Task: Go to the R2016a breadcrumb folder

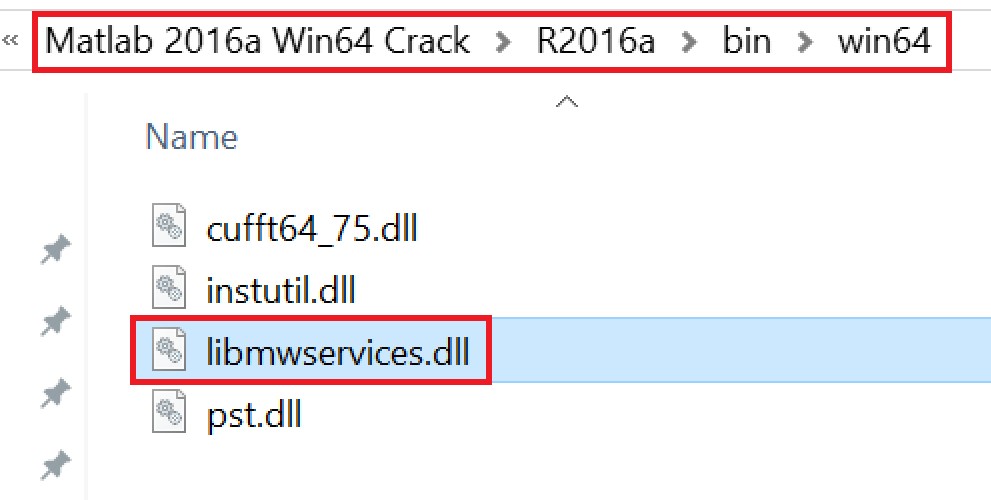Action: pos(597,41)
